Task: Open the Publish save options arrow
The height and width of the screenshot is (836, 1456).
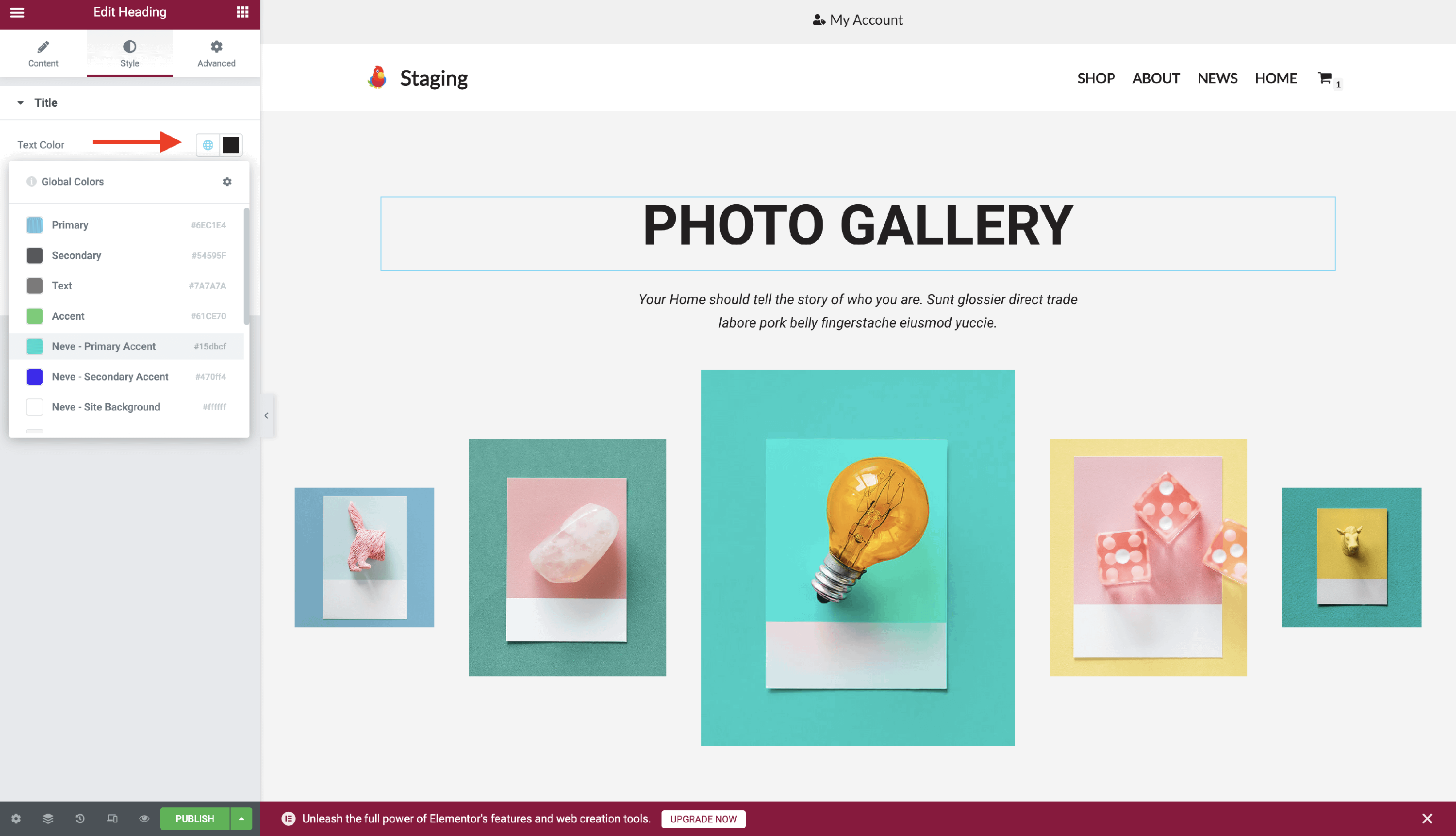Action: (x=241, y=818)
